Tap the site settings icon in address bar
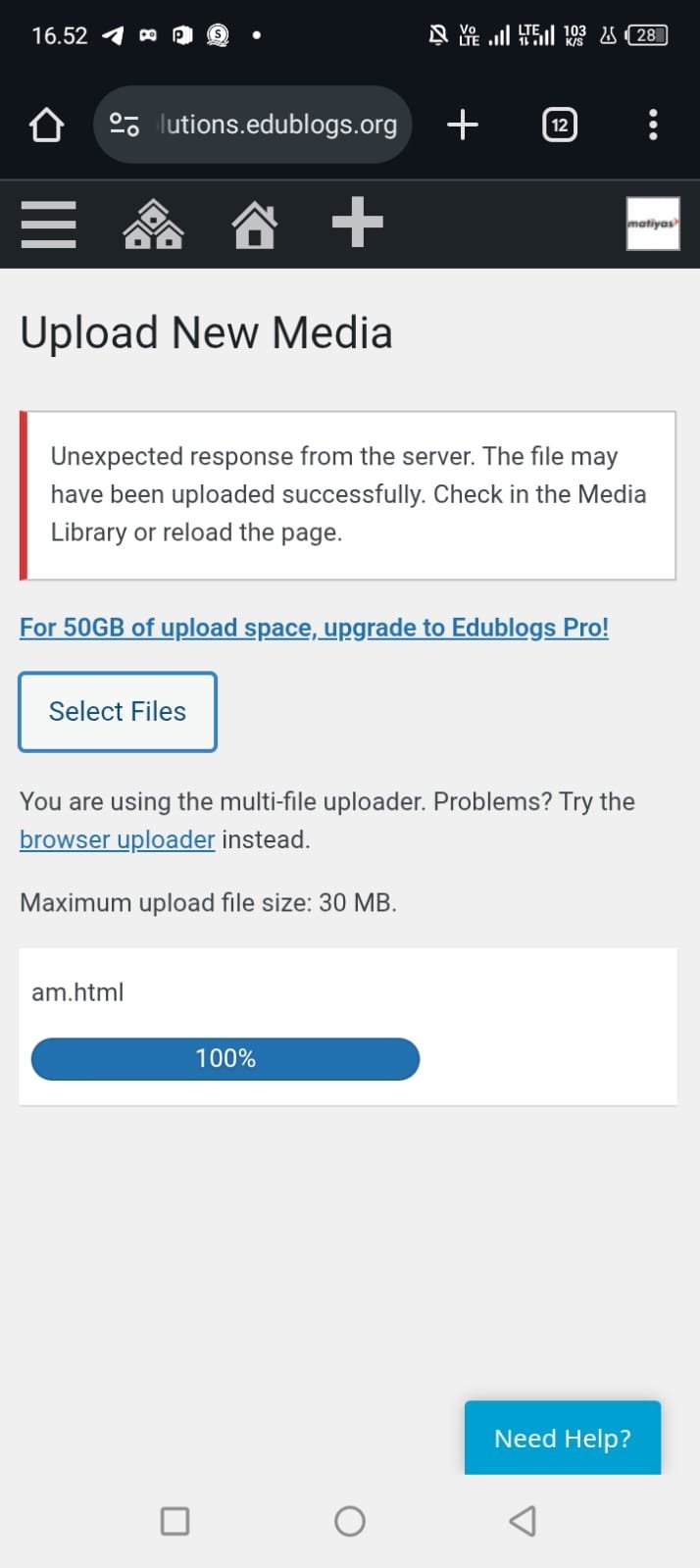700x1568 pixels. tap(125, 125)
